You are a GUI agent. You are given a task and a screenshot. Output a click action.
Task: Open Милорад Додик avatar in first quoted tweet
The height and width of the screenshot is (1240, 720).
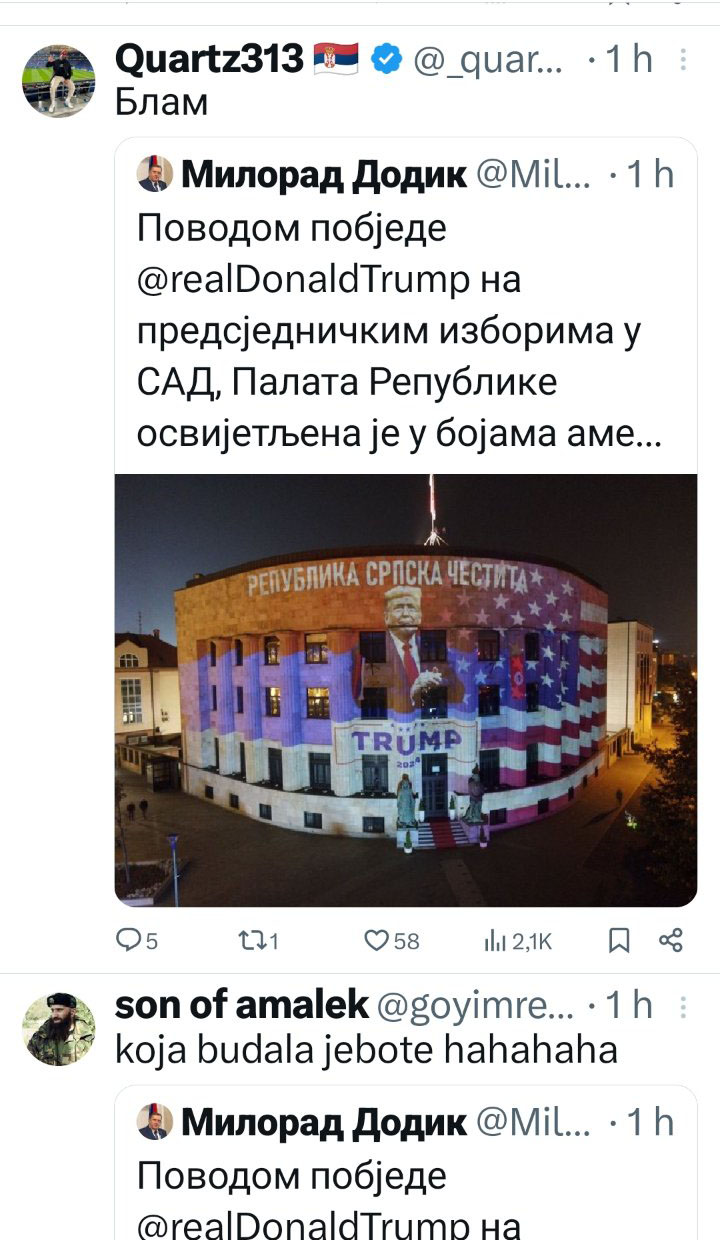pyautogui.click(x=154, y=174)
